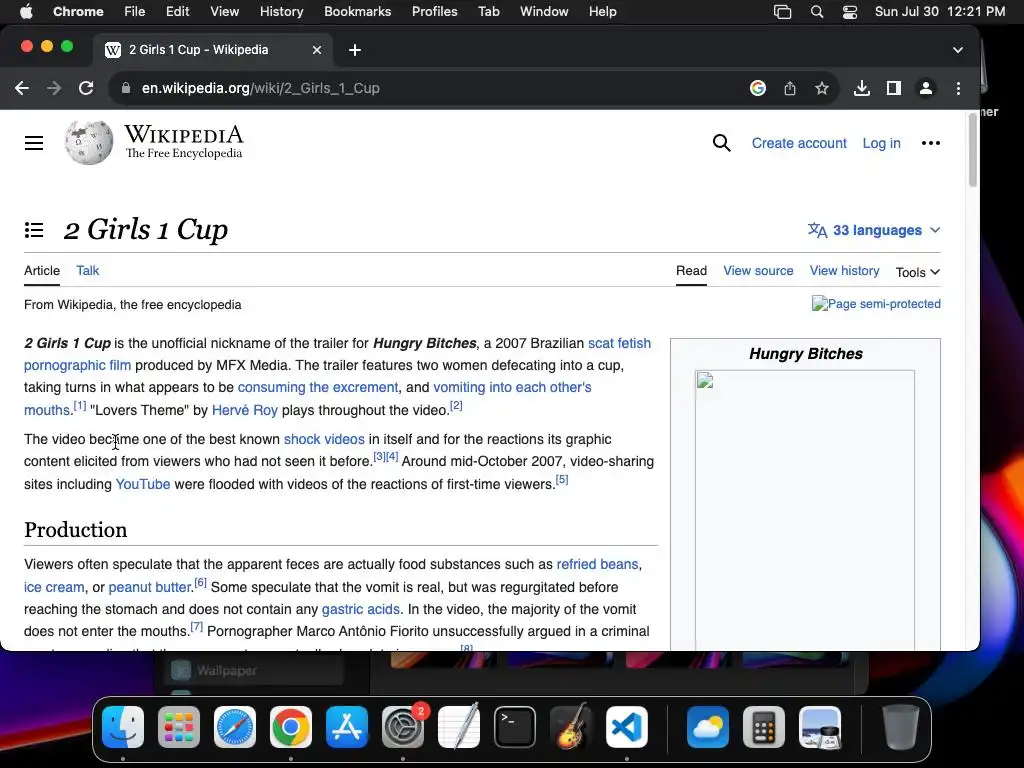1024x768 pixels.
Task: Open the Profiles menu
Action: (434, 12)
